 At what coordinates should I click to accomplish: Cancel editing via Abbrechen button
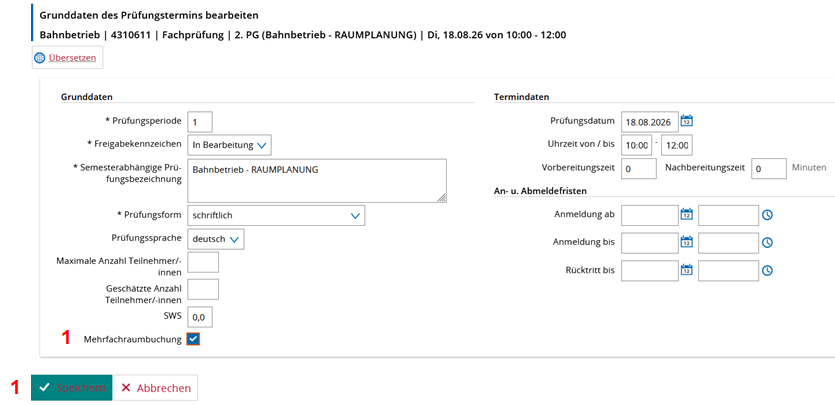coord(155,387)
